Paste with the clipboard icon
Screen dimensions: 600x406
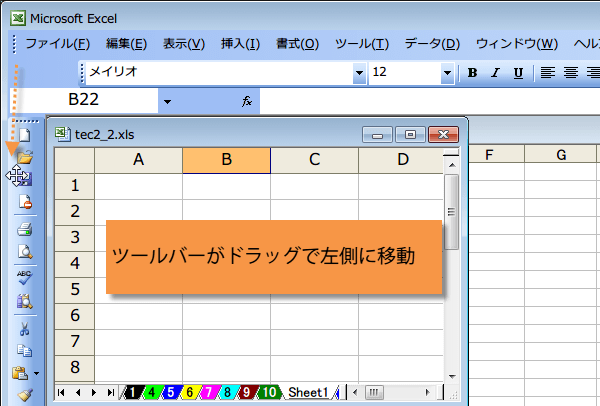tap(20, 373)
